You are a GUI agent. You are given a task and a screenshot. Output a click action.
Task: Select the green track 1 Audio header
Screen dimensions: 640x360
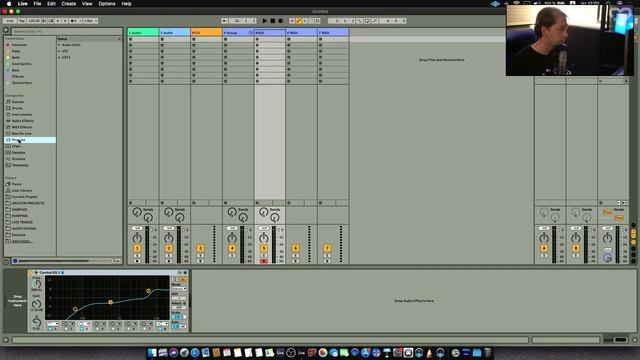point(143,32)
